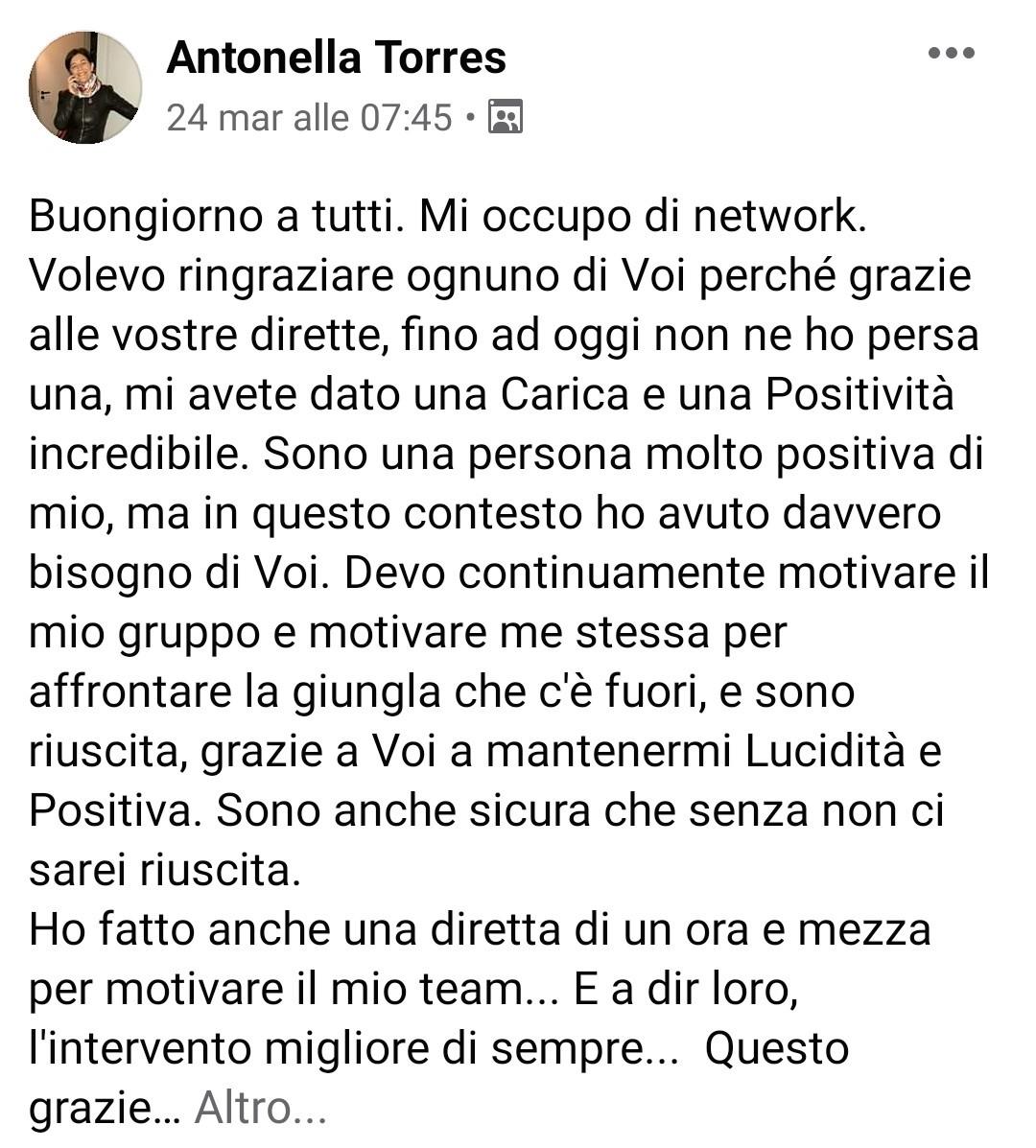
Task: Tap the words 'Carica e una Positività'
Action: click(x=728, y=394)
